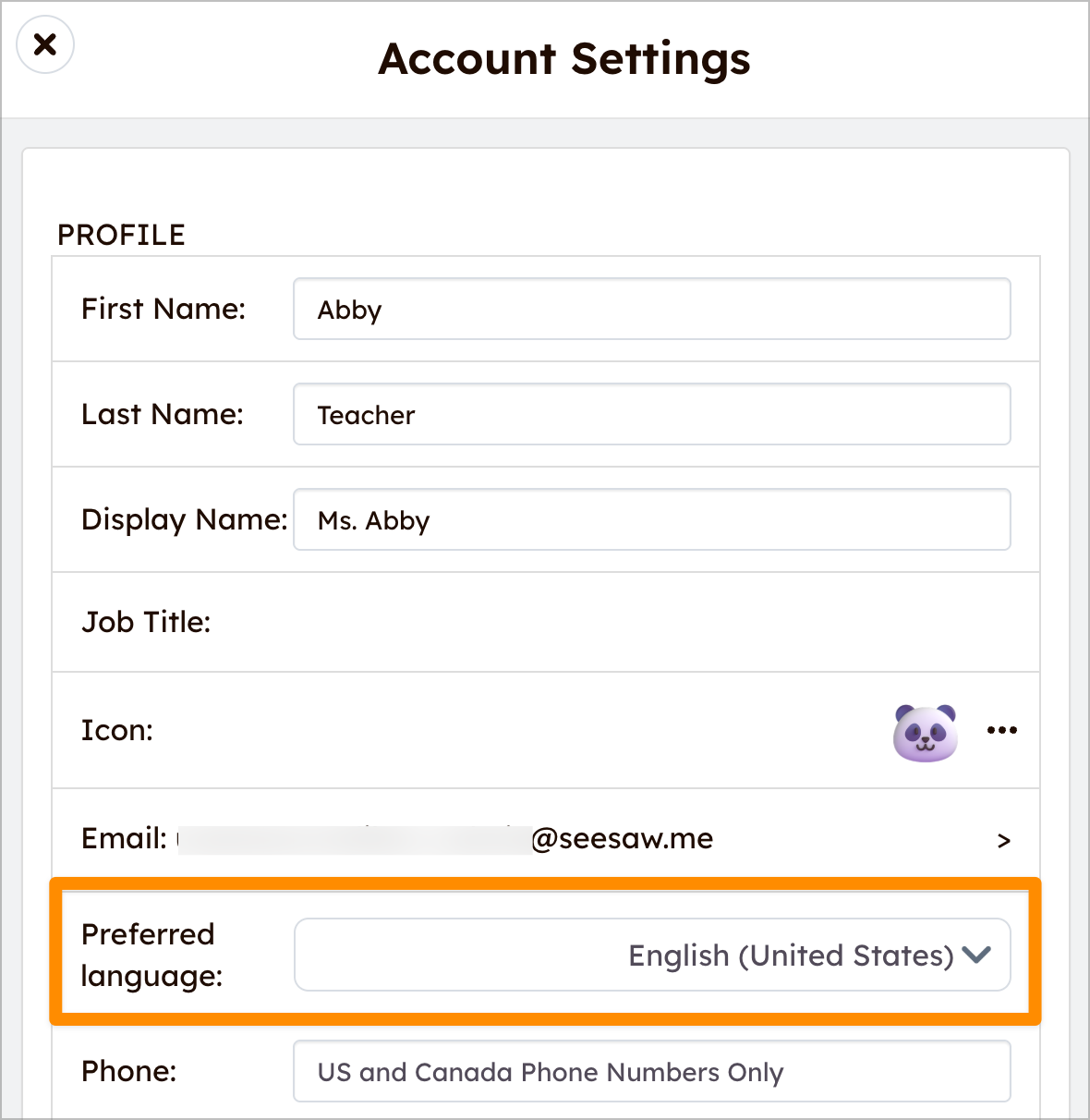Expand the language dropdown chevron

(976, 955)
